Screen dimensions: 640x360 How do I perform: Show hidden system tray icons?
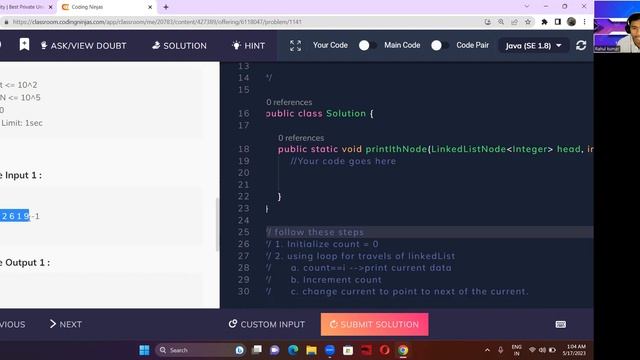pos(487,350)
